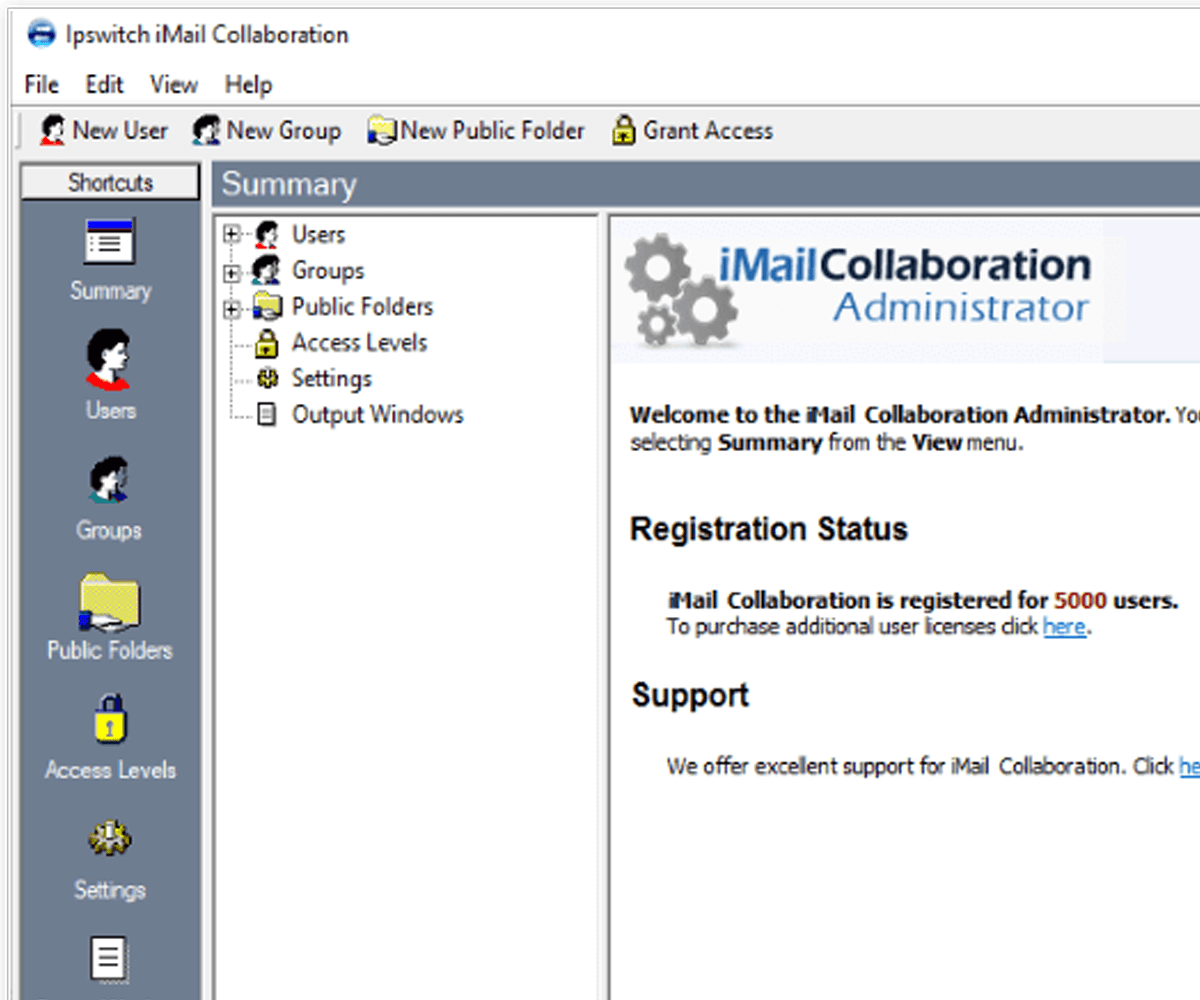Click the Users icon in tree
The height and width of the screenshot is (1000, 1200).
pos(266,235)
